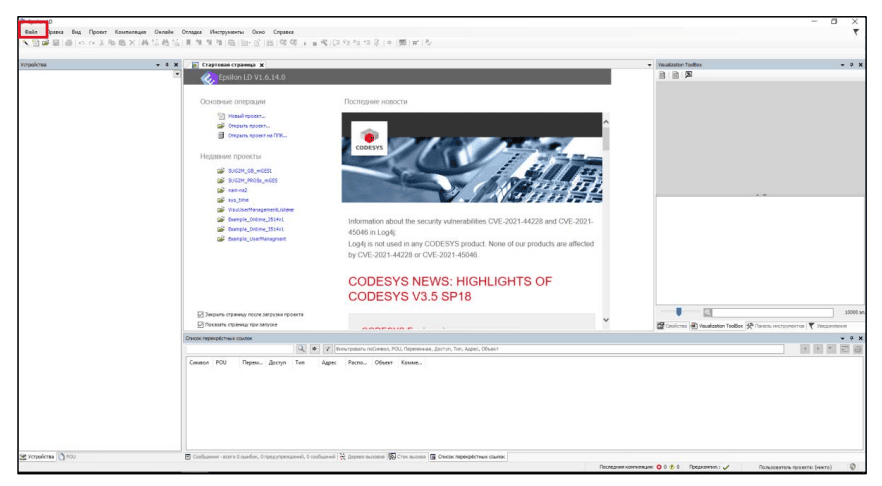Click the Символ column header
882x486 pixels.
coord(199,363)
